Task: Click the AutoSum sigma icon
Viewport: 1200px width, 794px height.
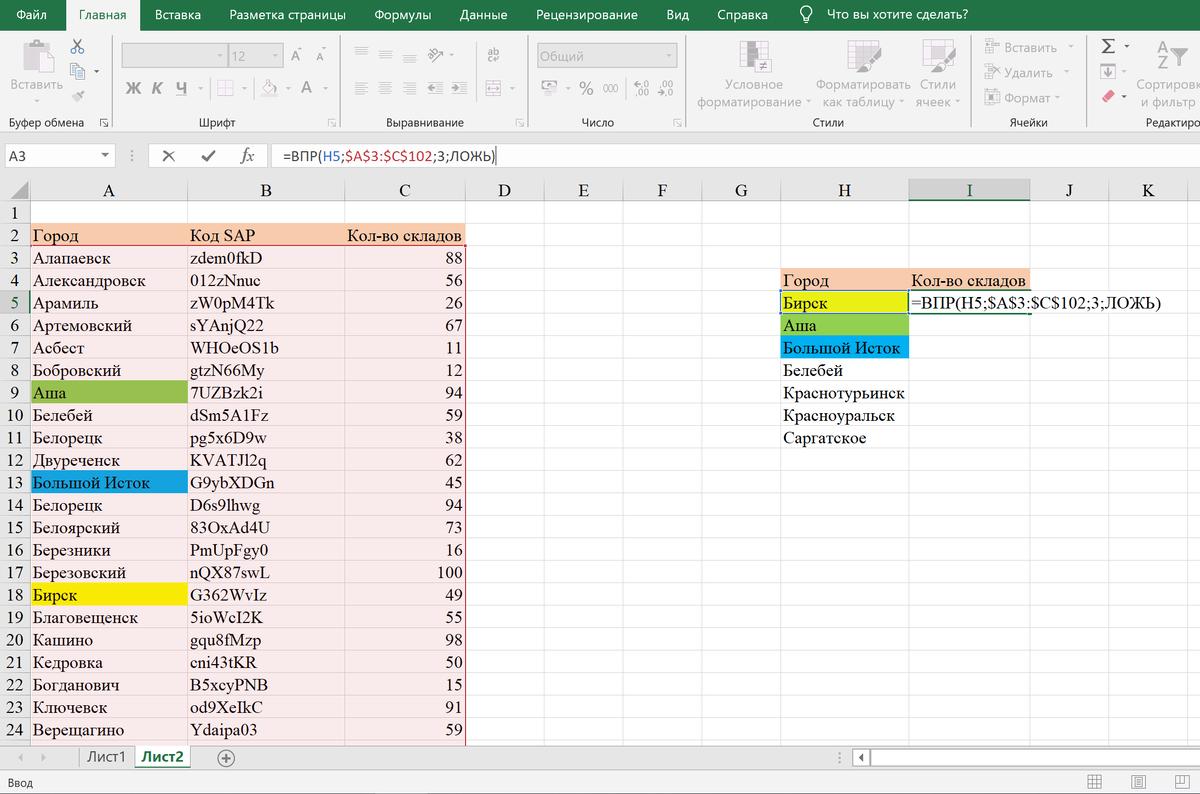Action: point(1107,46)
